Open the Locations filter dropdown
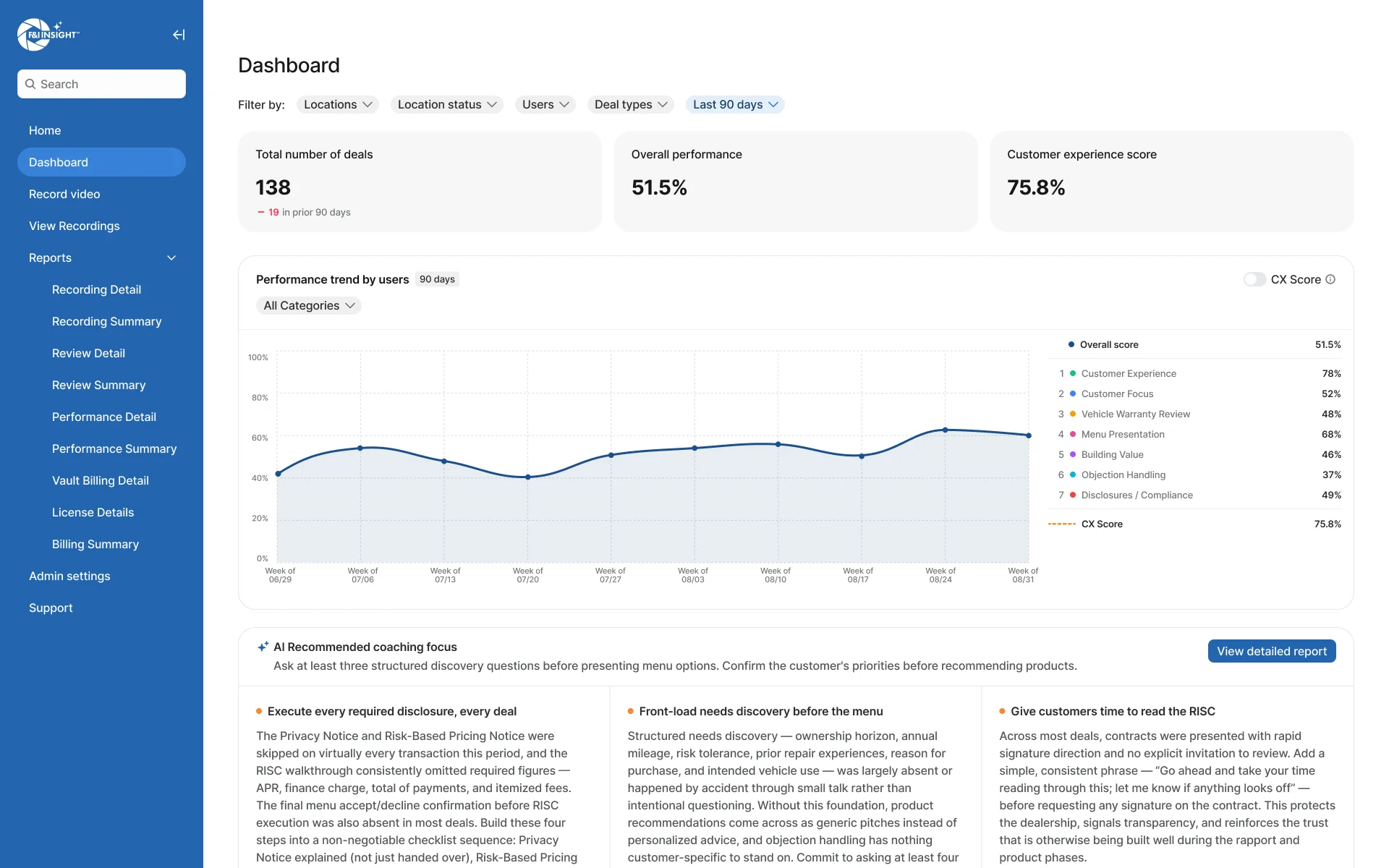 tap(338, 105)
